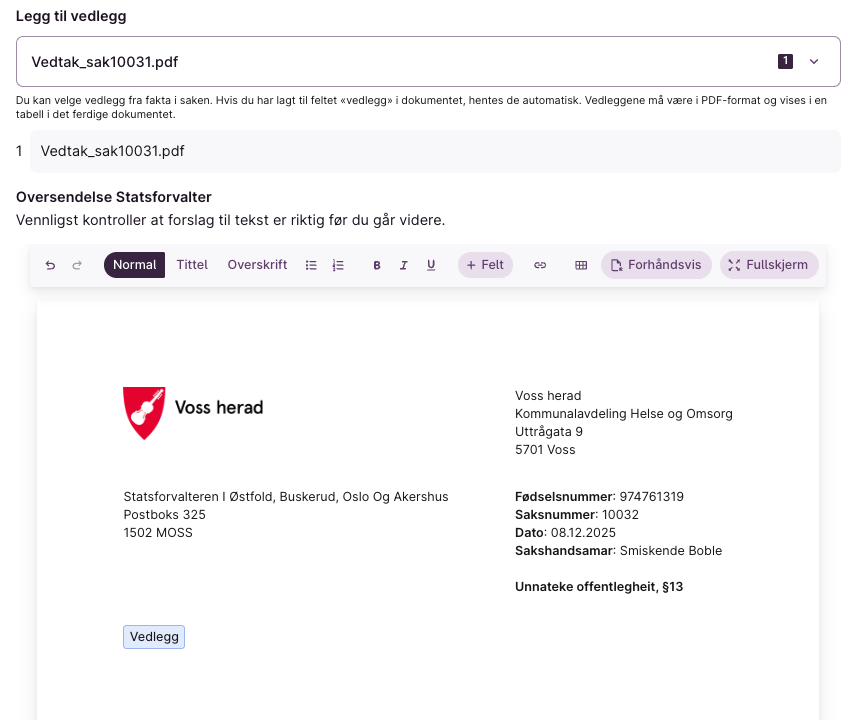This screenshot has height=720, width=857.
Task: Click the undo arrow icon
Action: click(50, 265)
